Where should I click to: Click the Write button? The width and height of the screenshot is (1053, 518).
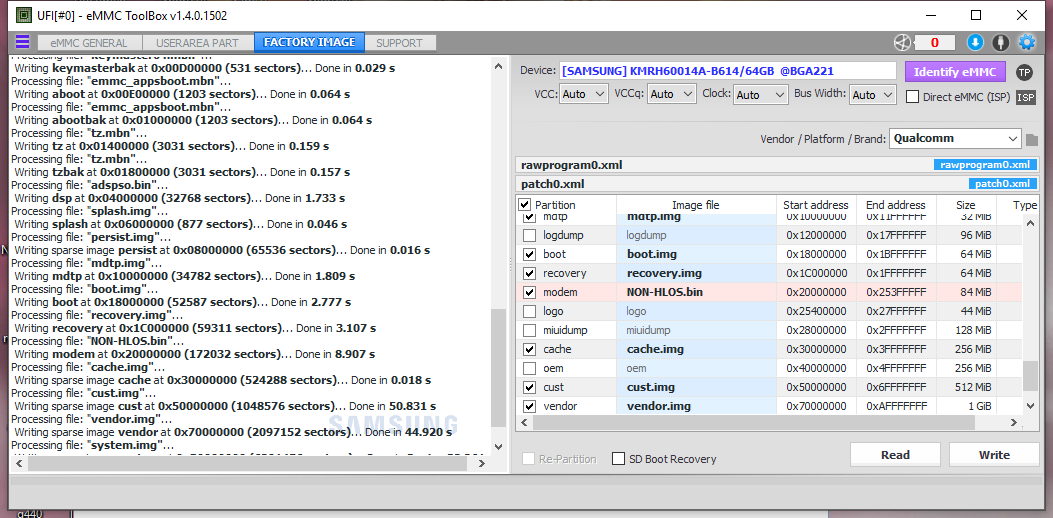994,455
